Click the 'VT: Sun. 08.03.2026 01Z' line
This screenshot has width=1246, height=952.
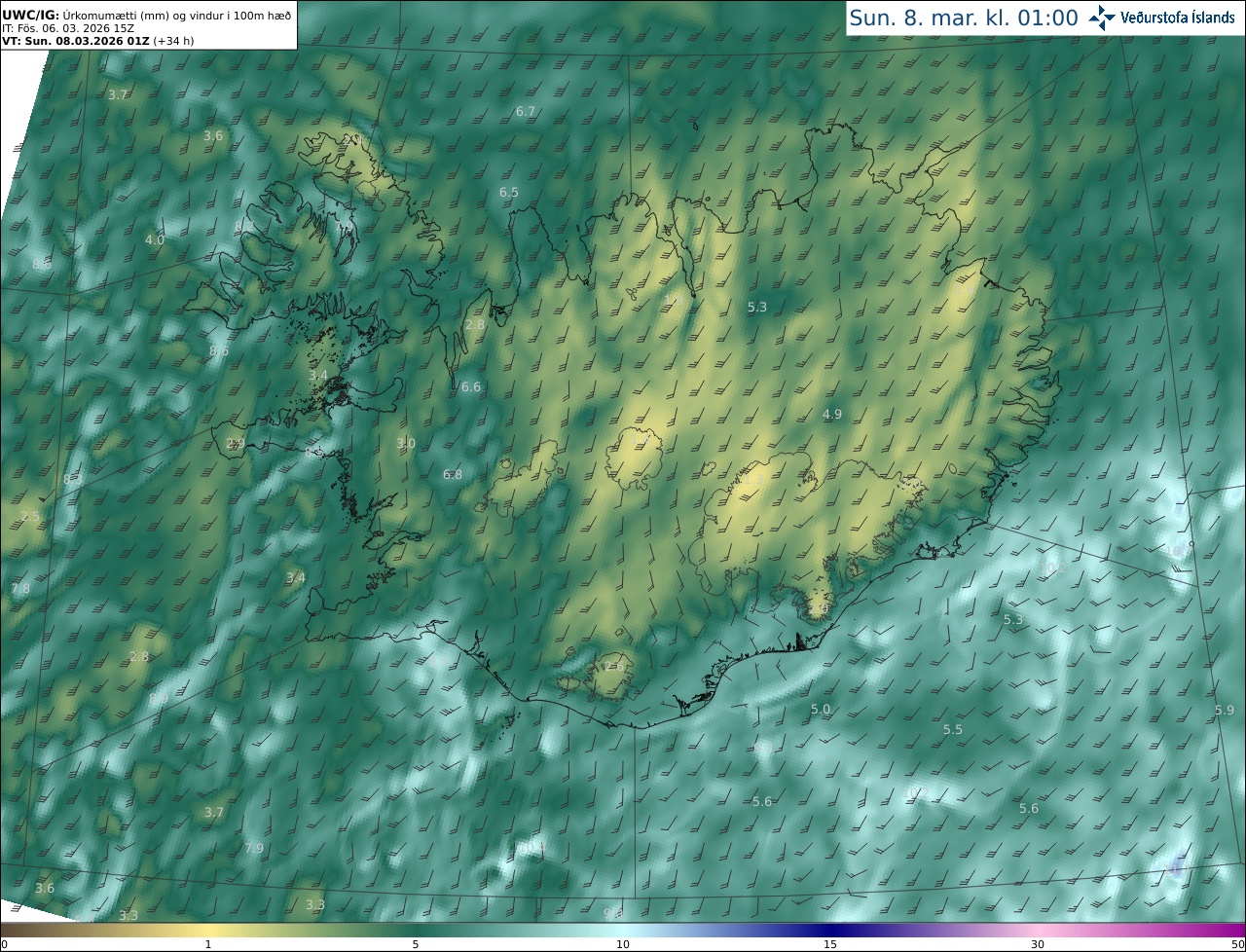click(99, 42)
